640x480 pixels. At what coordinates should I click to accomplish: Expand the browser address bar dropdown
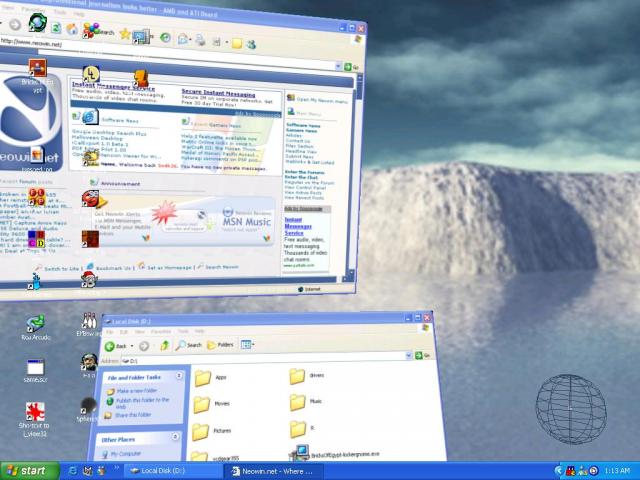(x=338, y=66)
